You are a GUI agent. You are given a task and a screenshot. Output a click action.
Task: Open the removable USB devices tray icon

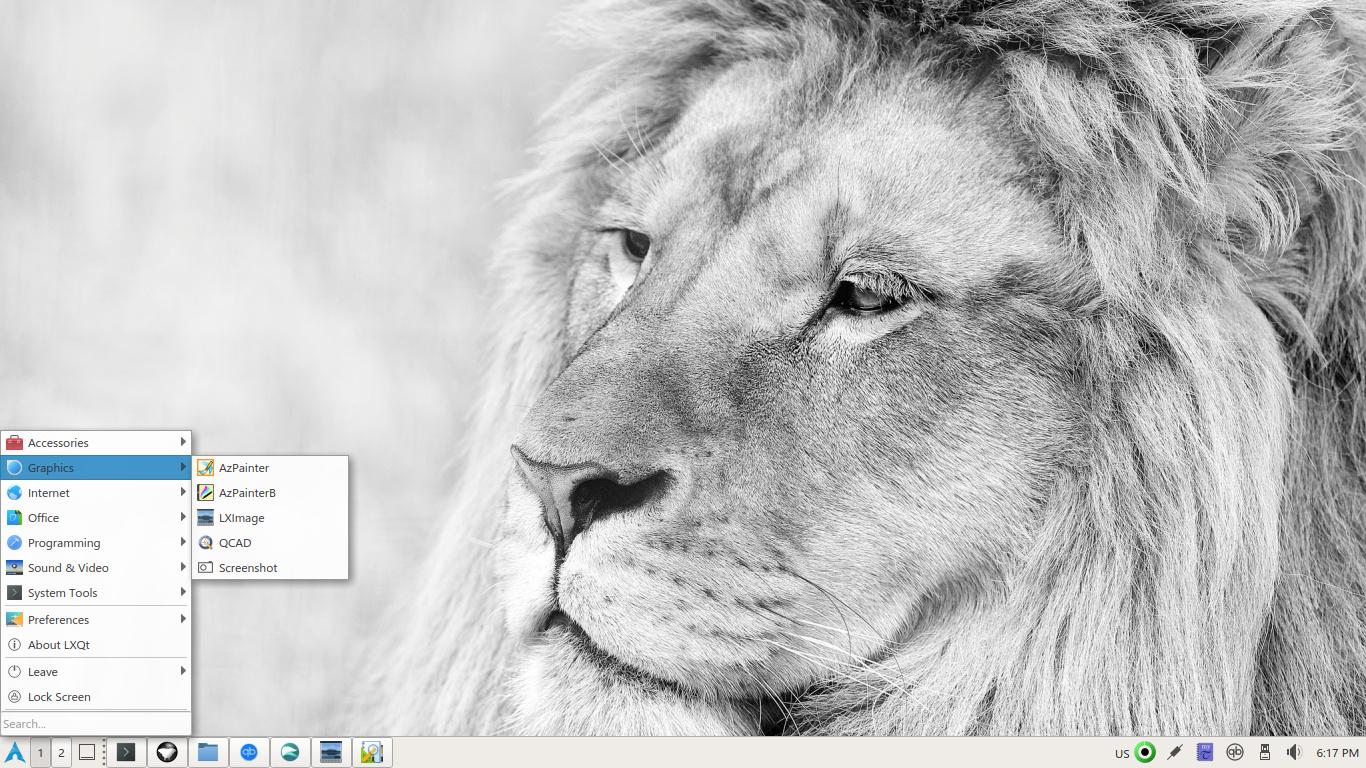point(1264,753)
